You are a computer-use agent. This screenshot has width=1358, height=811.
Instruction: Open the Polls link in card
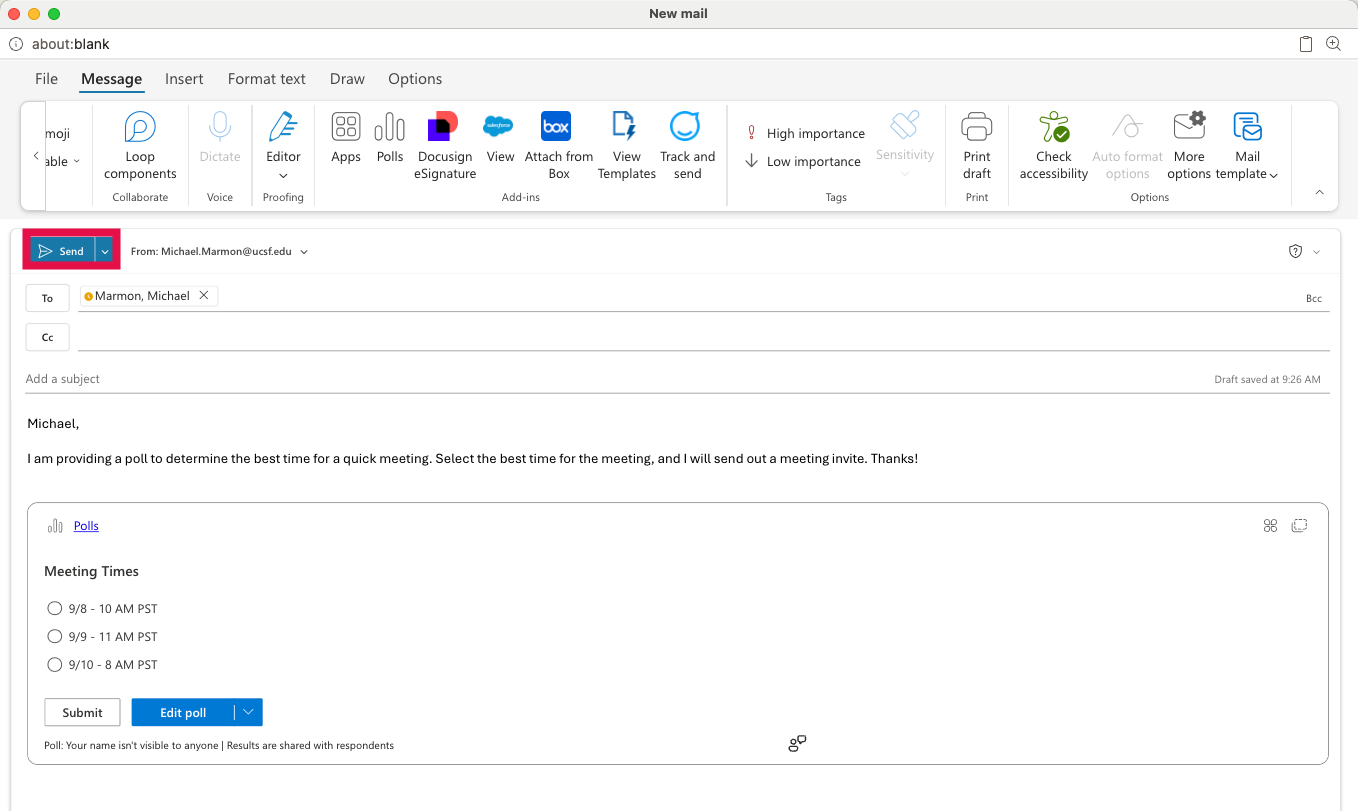click(86, 526)
